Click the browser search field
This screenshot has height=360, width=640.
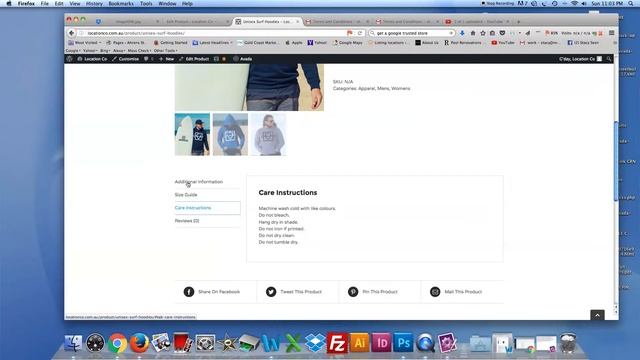coord(411,33)
